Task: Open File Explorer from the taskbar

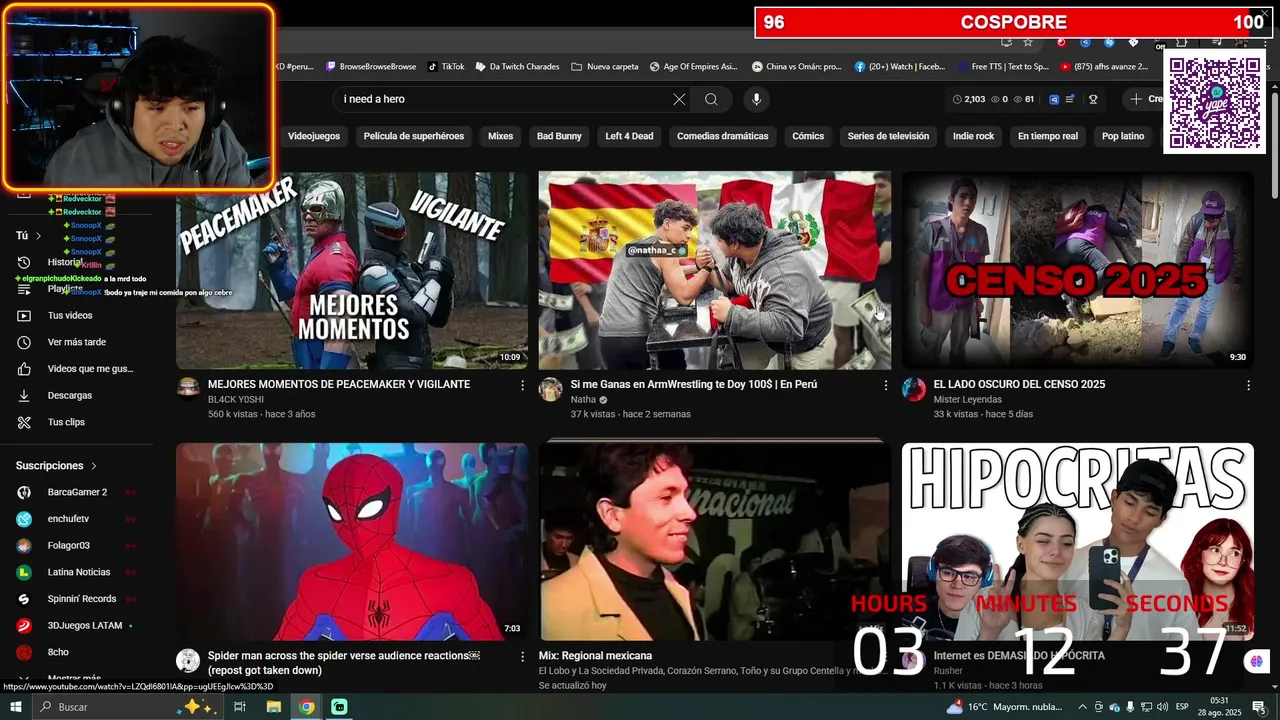Action: pyautogui.click(x=274, y=707)
